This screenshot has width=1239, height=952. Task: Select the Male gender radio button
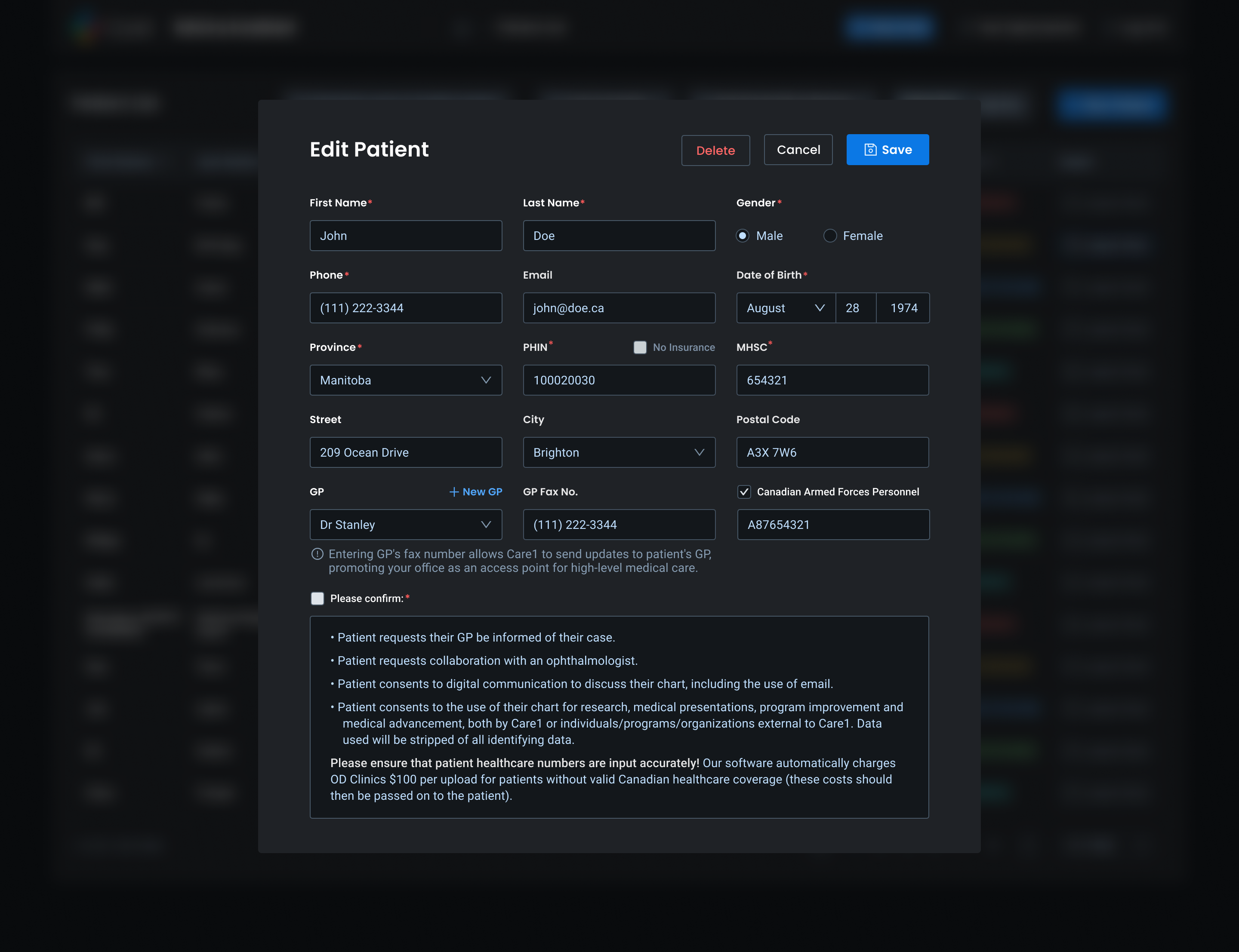click(743, 236)
